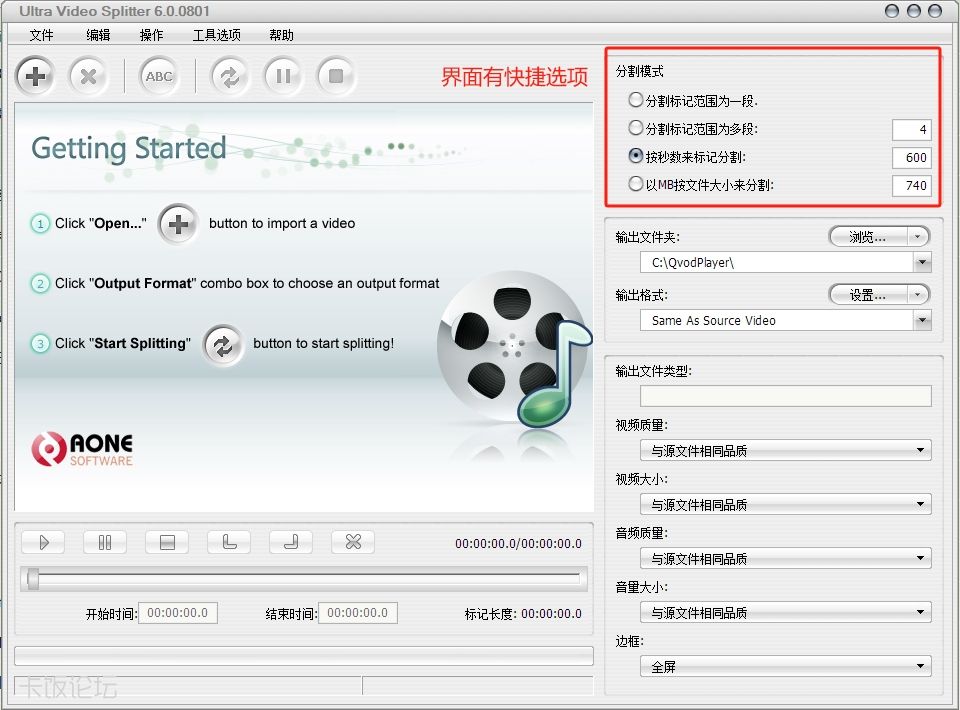960x710 pixels.
Task: Click the Remove (X) toolbar button
Action: click(x=88, y=76)
